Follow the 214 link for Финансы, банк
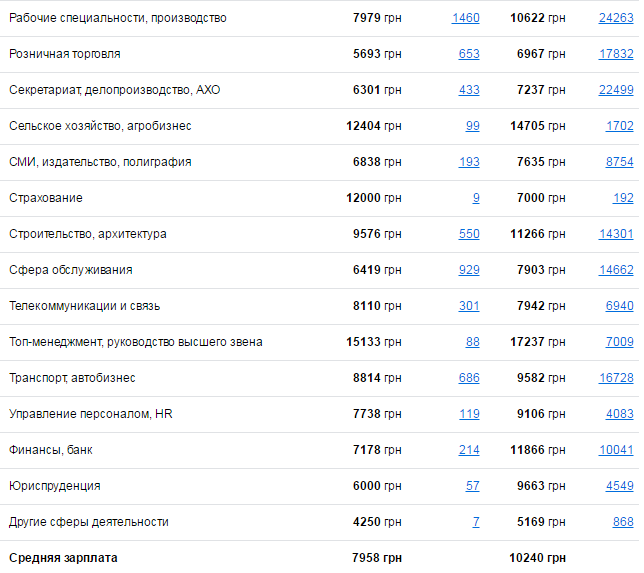644x573 pixels. [468, 450]
